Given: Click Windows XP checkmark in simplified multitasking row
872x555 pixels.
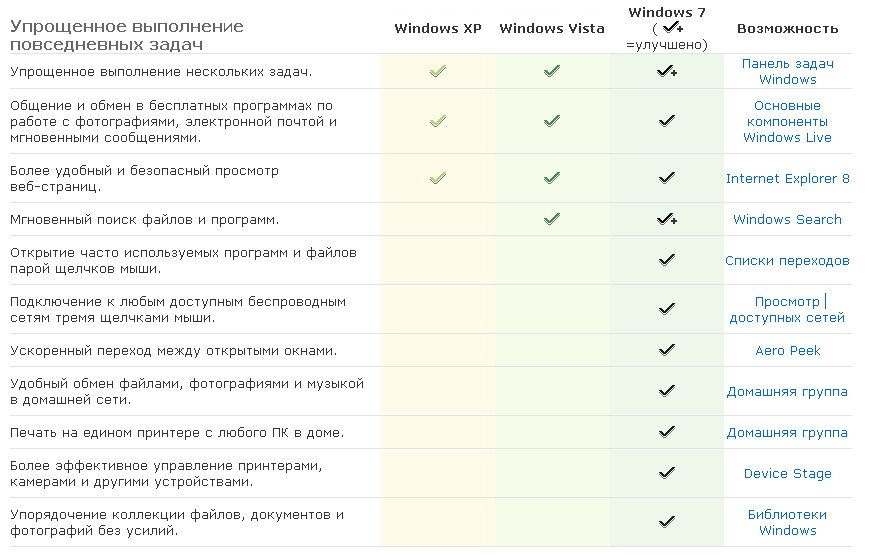Looking at the screenshot, I should click(437, 71).
